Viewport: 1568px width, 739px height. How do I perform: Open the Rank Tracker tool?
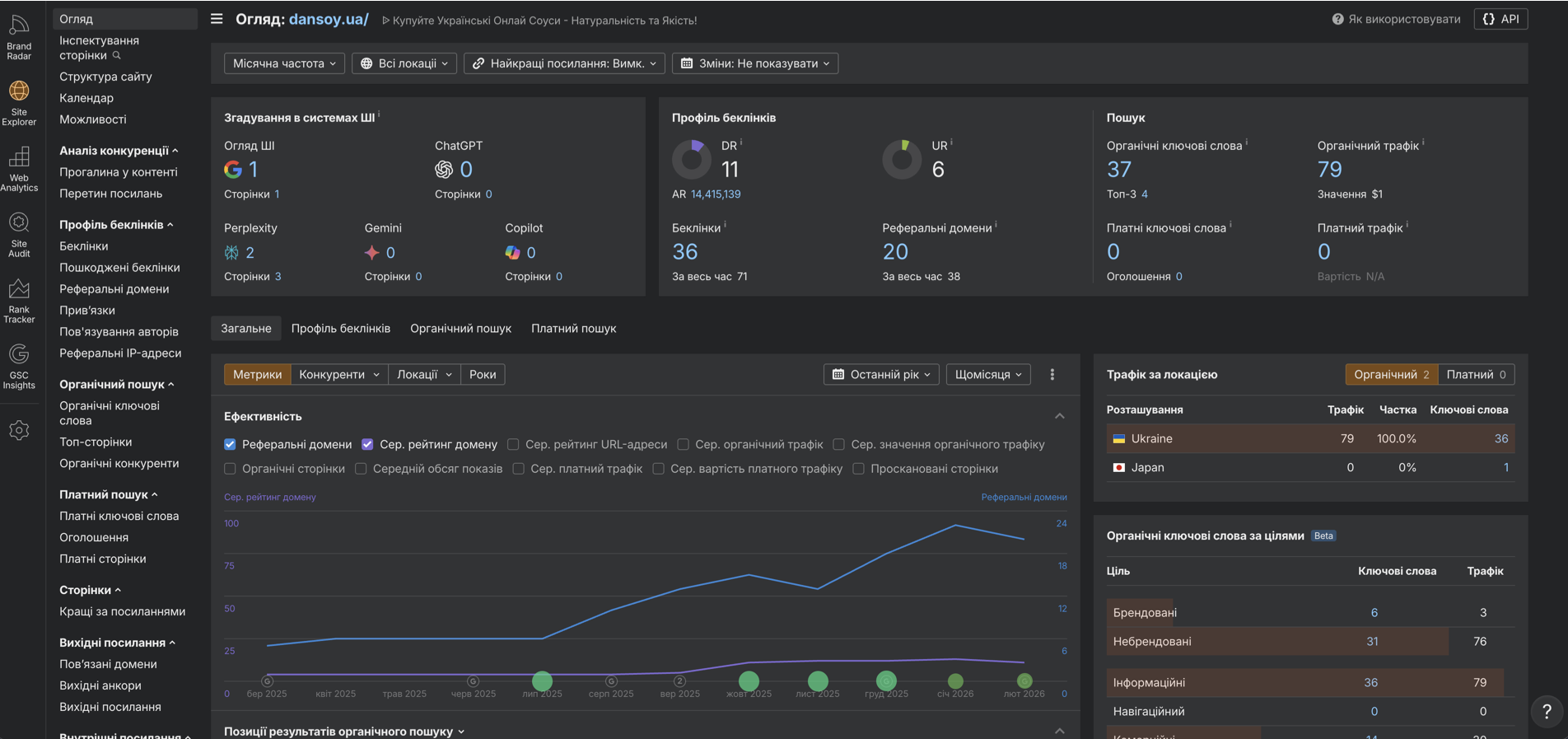click(x=19, y=301)
